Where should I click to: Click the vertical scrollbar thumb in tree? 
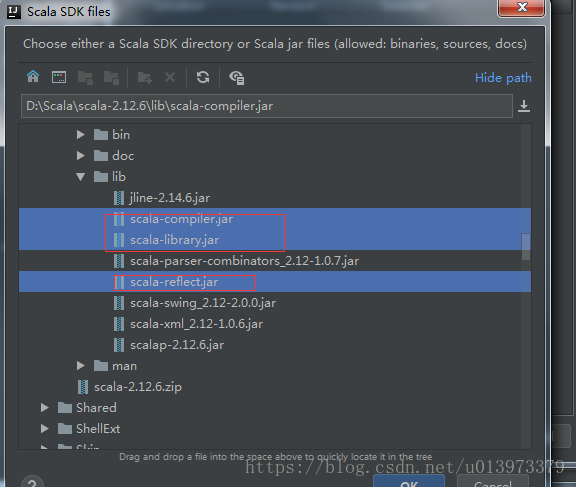pos(526,247)
